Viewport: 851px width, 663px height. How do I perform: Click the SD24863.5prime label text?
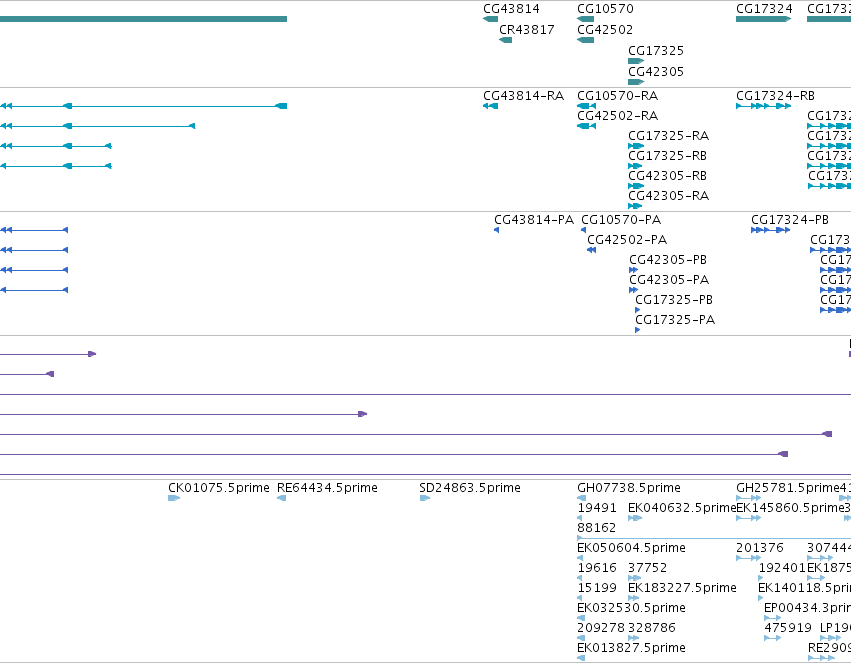pos(470,488)
